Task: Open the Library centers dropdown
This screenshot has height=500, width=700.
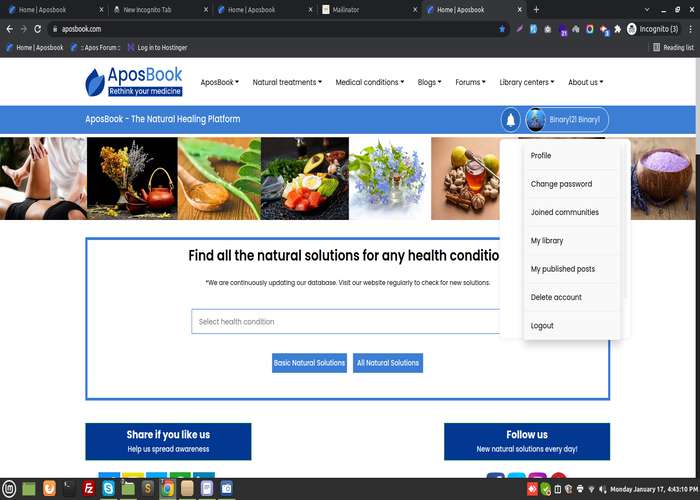Action: 528,82
